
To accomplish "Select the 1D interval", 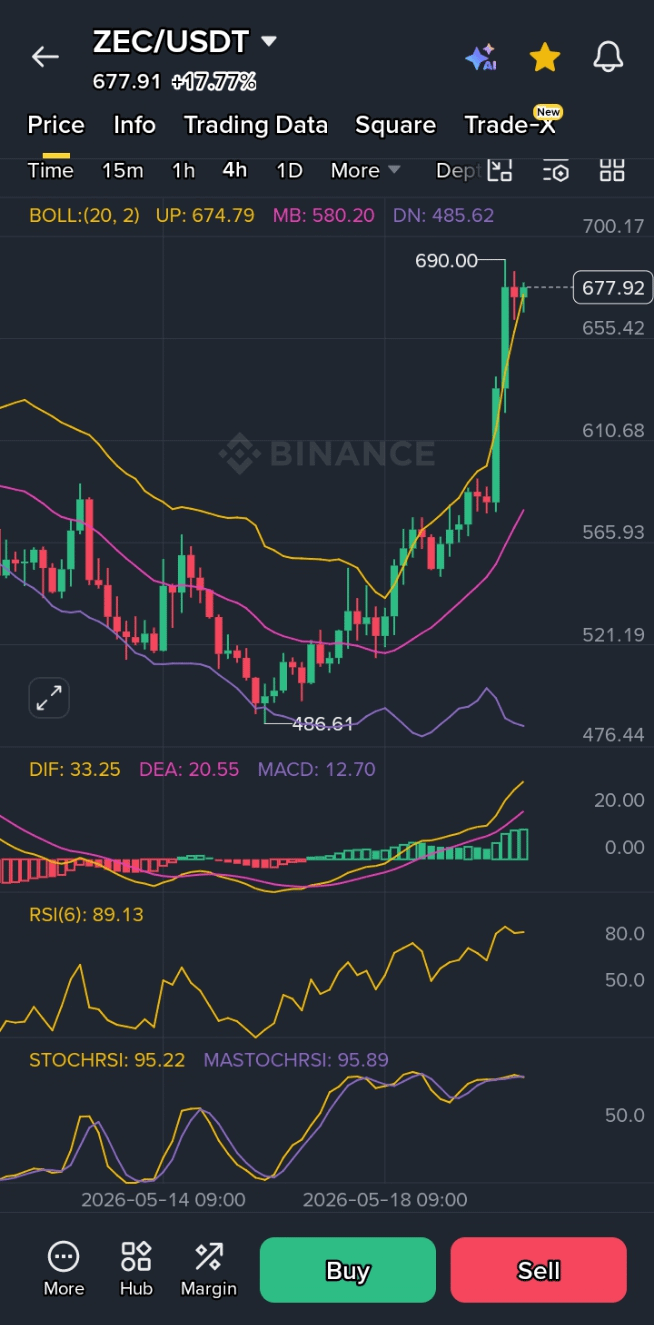I will point(289,170).
